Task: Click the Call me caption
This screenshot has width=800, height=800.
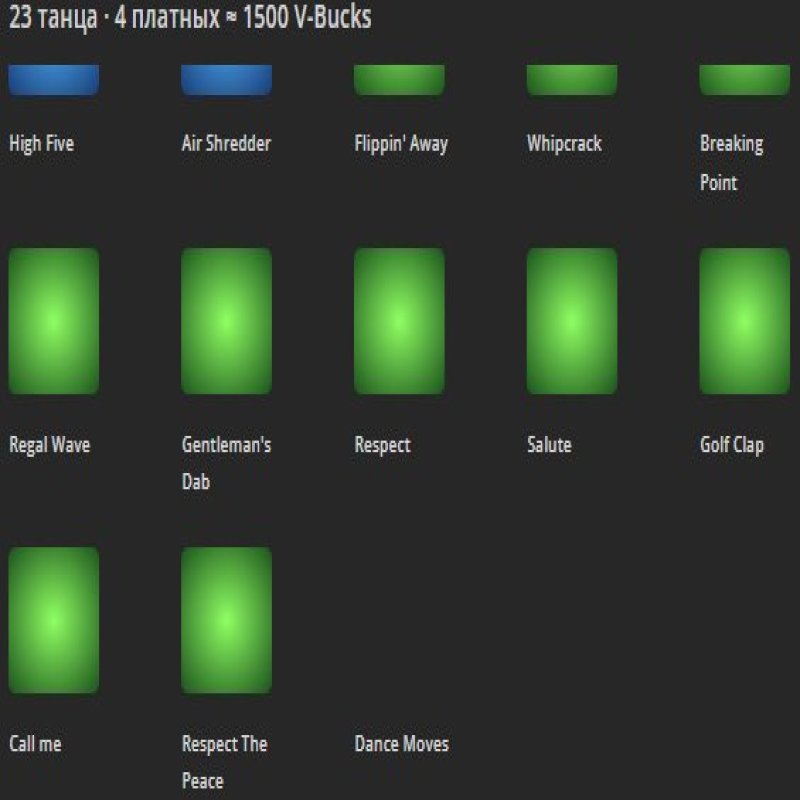Action: 35,744
